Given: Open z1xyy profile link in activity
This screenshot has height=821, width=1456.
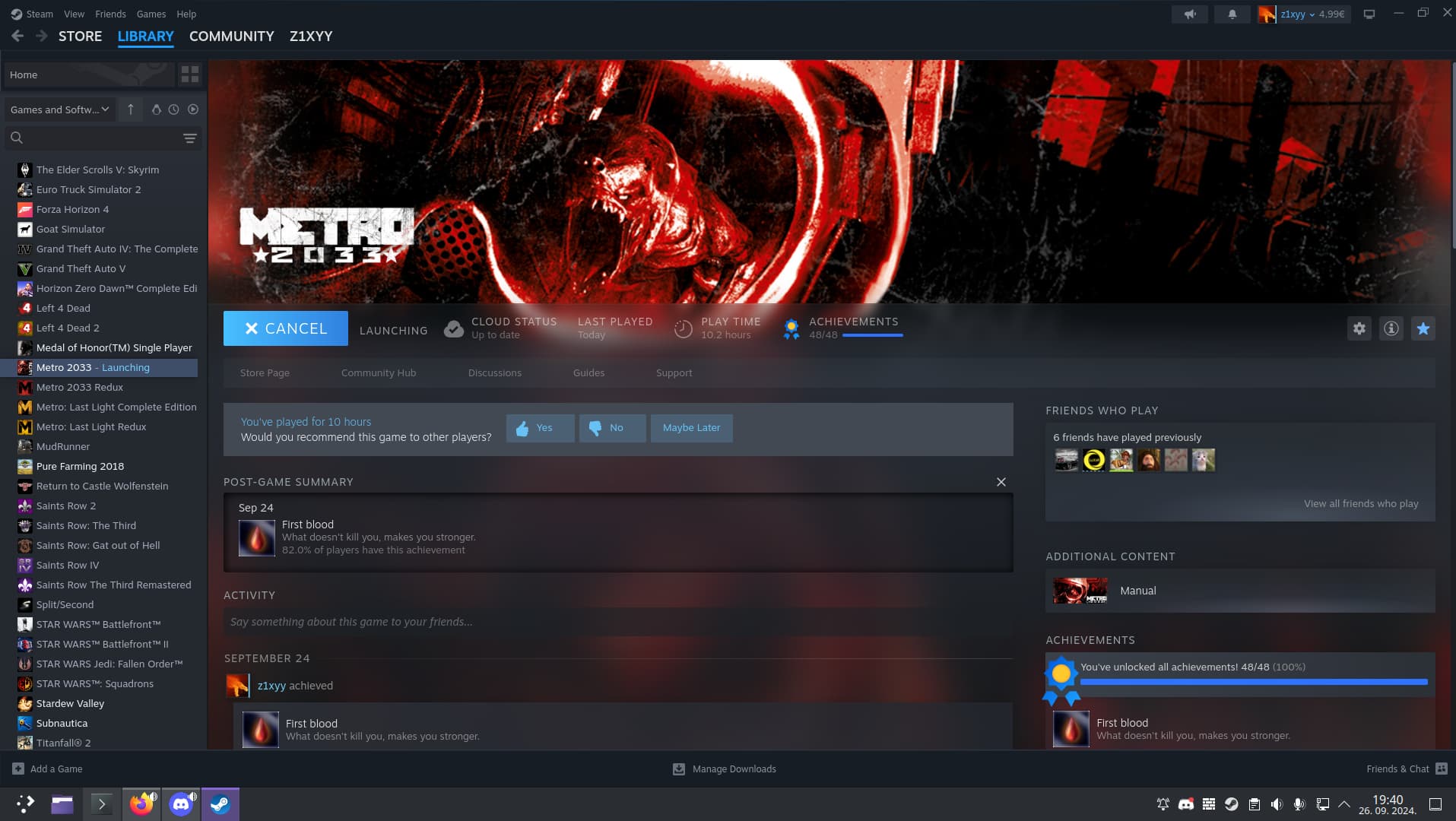Looking at the screenshot, I should point(271,686).
